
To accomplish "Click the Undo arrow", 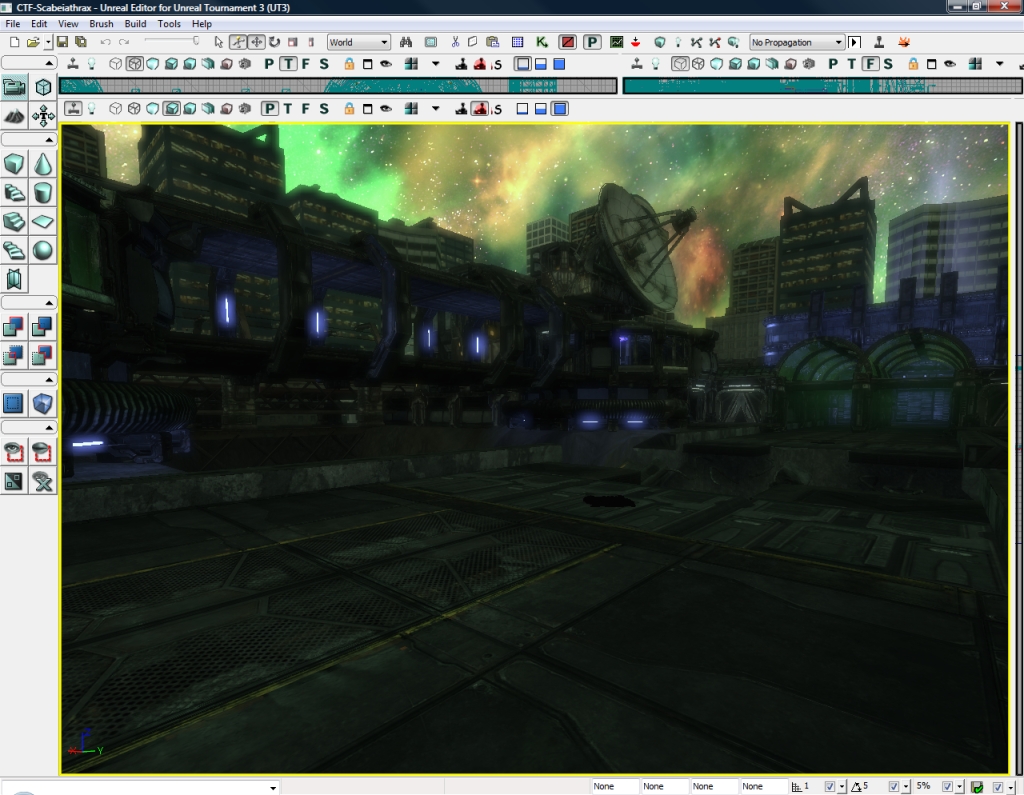I will (x=105, y=42).
